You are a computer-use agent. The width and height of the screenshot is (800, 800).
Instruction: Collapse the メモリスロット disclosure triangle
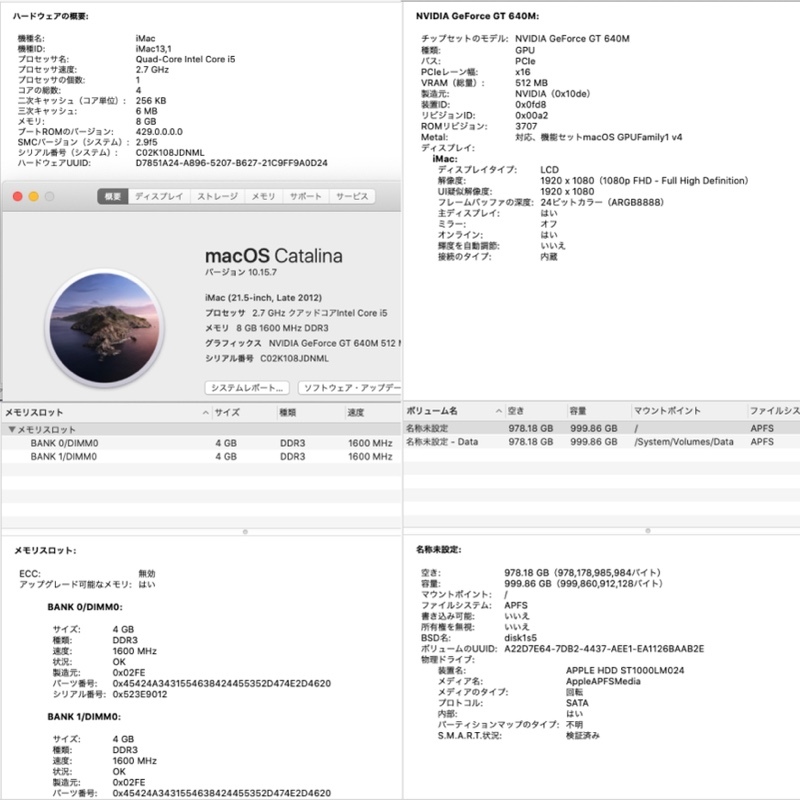[11, 430]
